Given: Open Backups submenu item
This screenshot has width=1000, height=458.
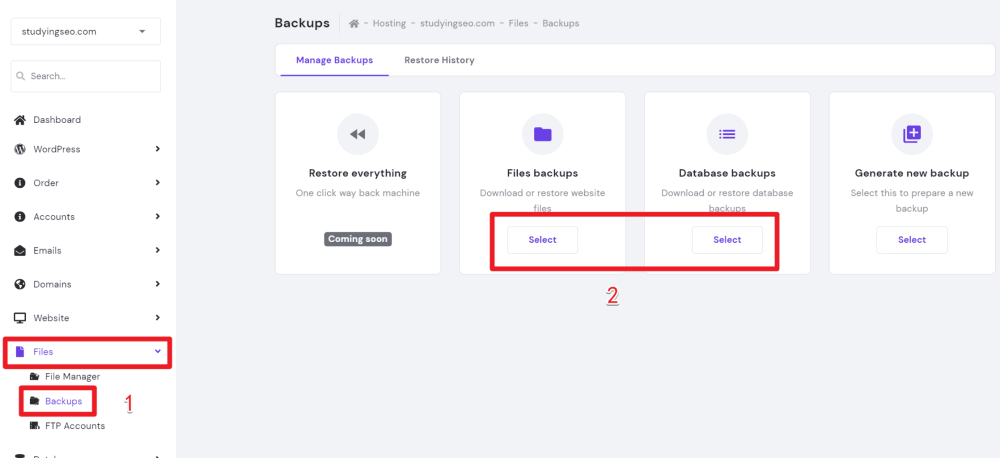Looking at the screenshot, I should (x=63, y=401).
